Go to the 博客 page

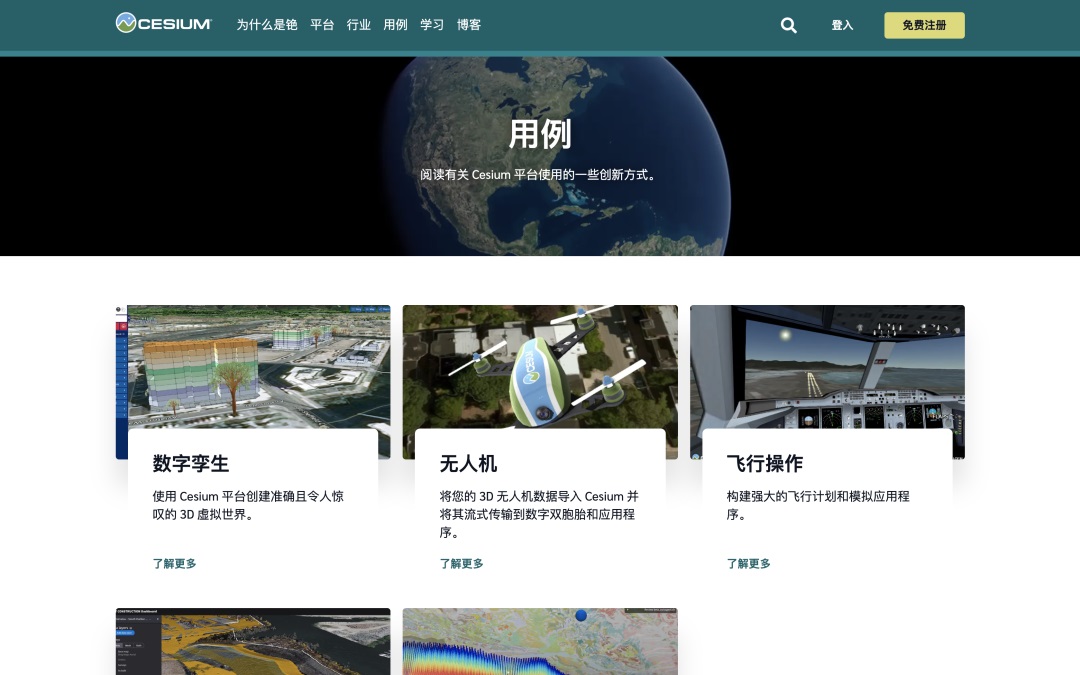click(x=469, y=25)
